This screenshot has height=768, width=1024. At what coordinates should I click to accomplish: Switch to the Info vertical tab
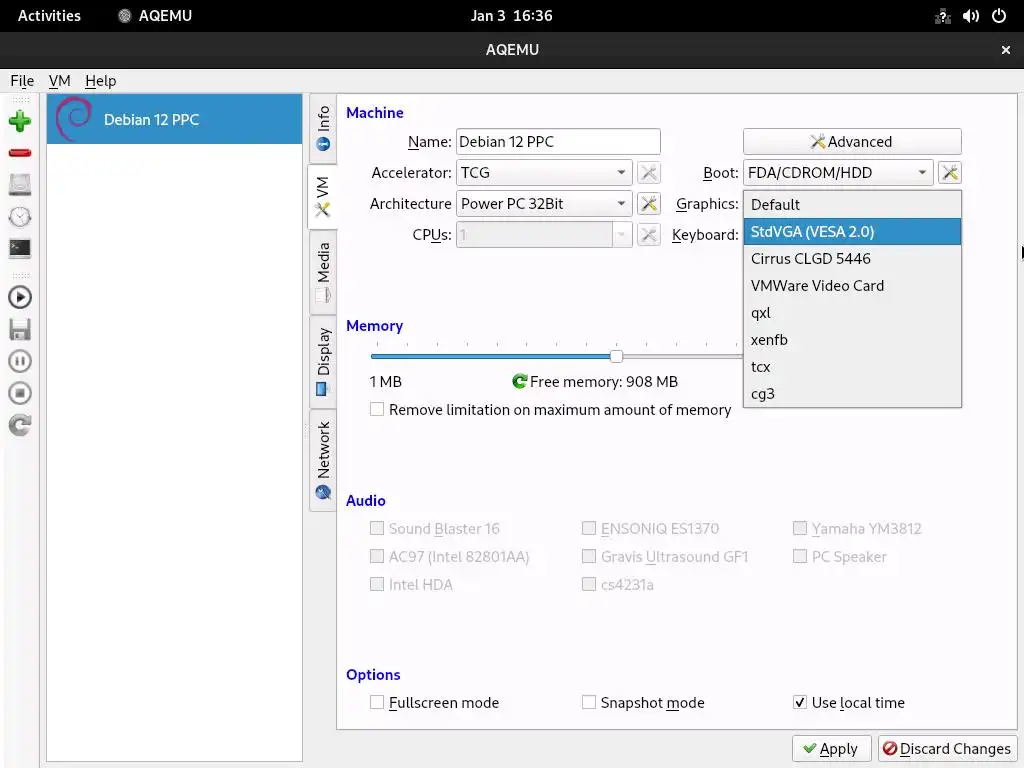[323, 129]
